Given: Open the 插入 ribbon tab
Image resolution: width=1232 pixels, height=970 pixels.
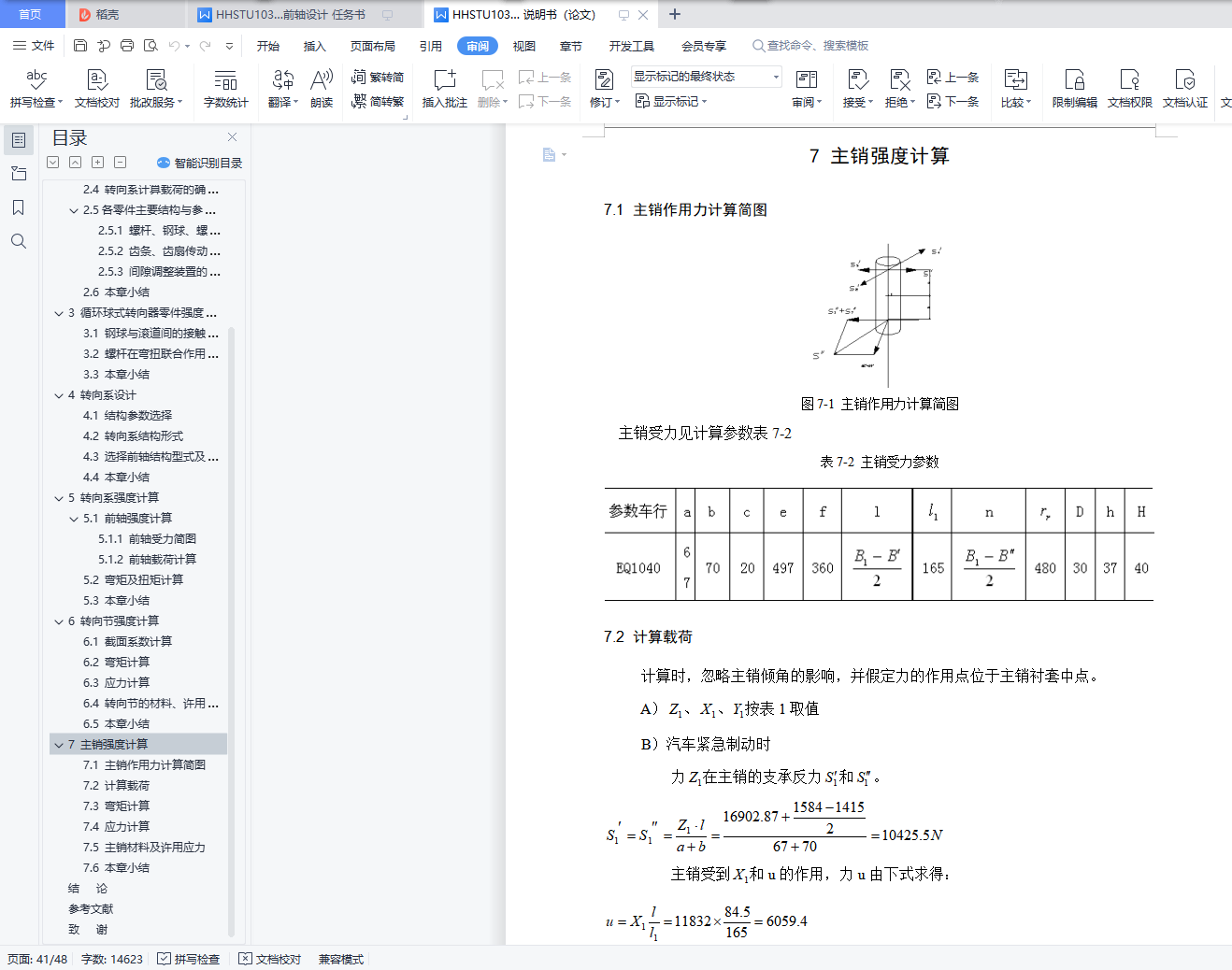Looking at the screenshot, I should 315,46.
